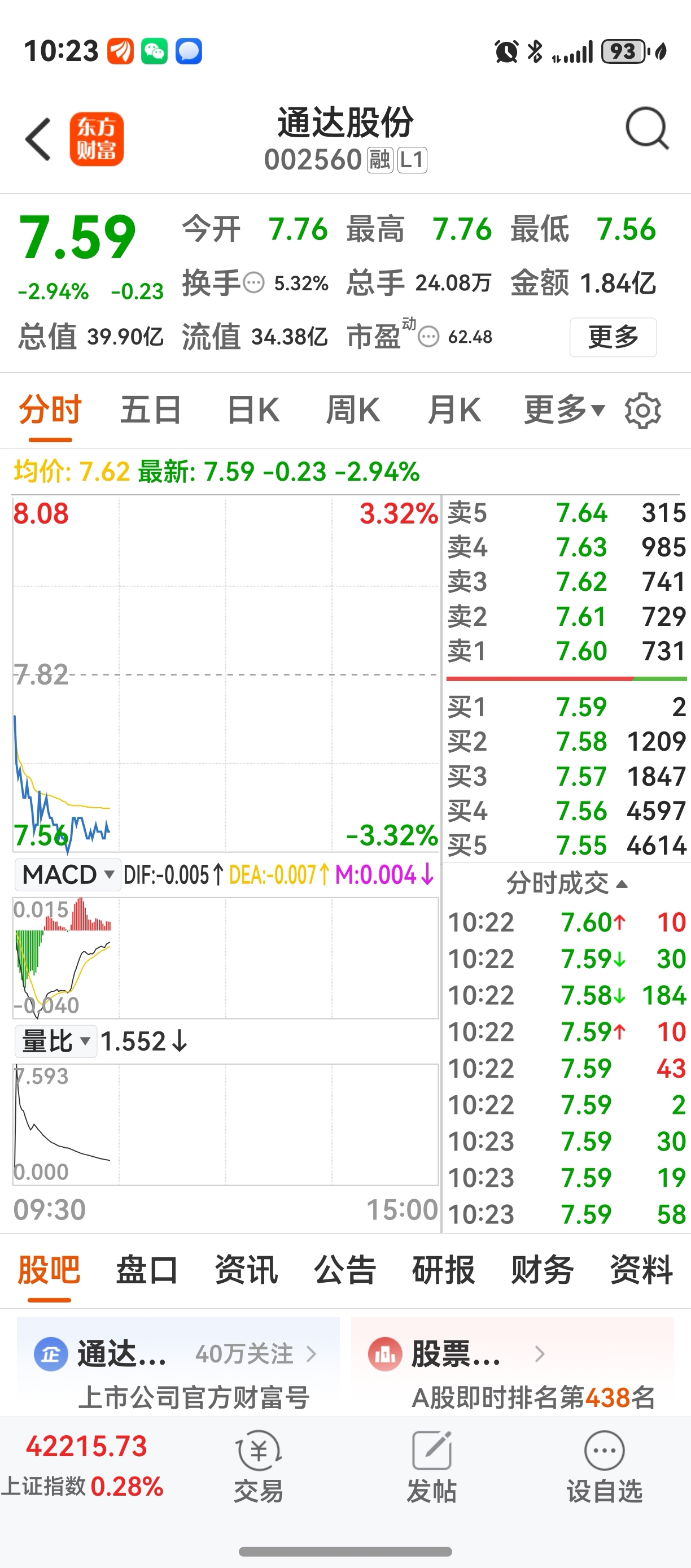
Task: Switch to 月K chart tab
Action: [x=454, y=410]
